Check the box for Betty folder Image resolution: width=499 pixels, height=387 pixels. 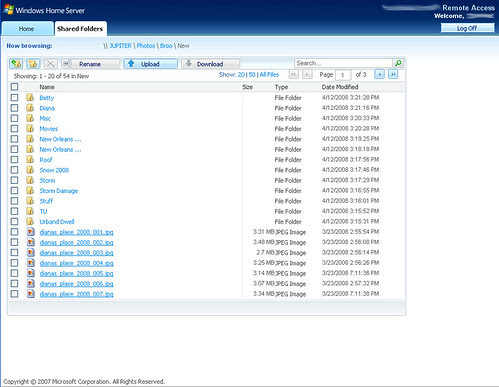14,98
